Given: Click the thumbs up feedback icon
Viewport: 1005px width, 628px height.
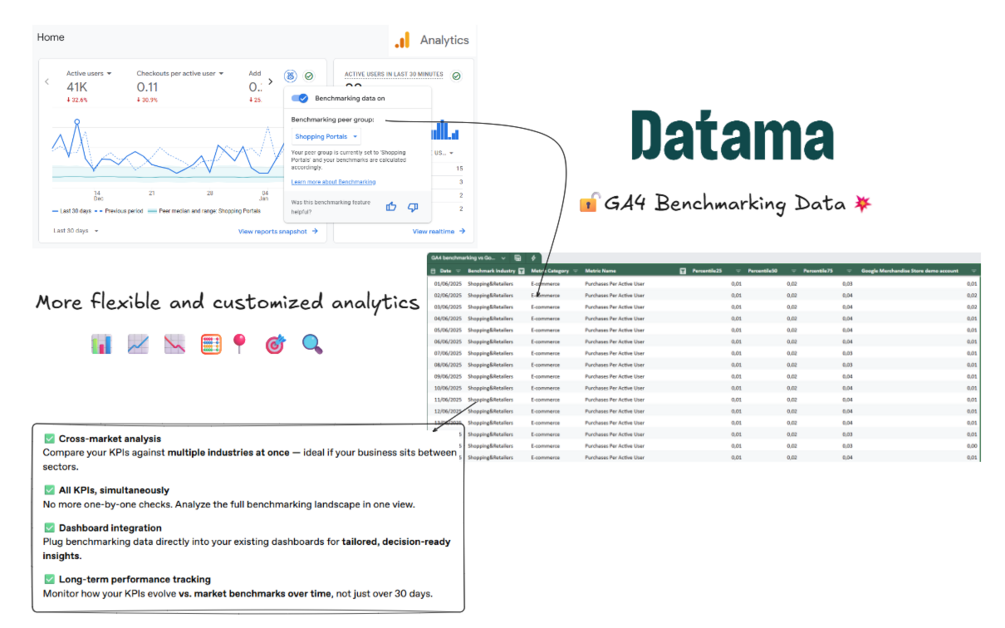Looking at the screenshot, I should point(391,207).
